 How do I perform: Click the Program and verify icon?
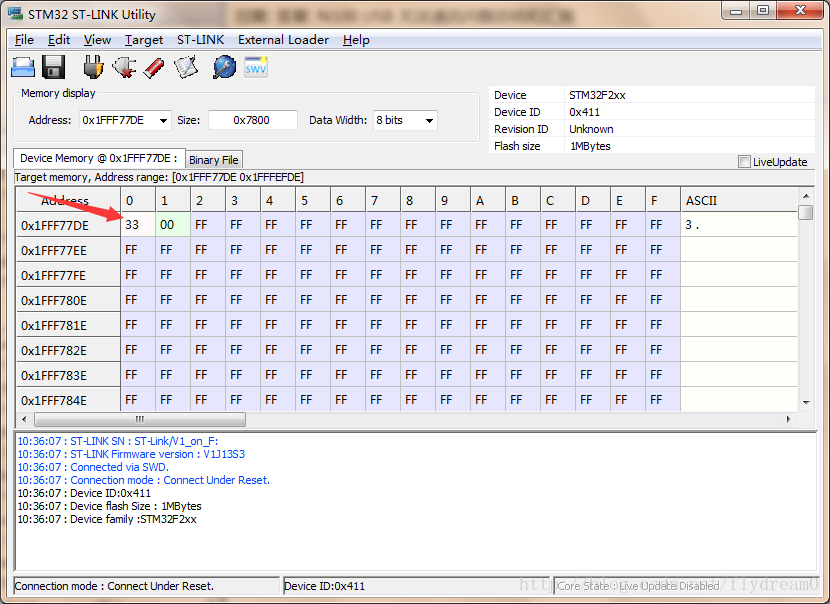[x=186, y=67]
